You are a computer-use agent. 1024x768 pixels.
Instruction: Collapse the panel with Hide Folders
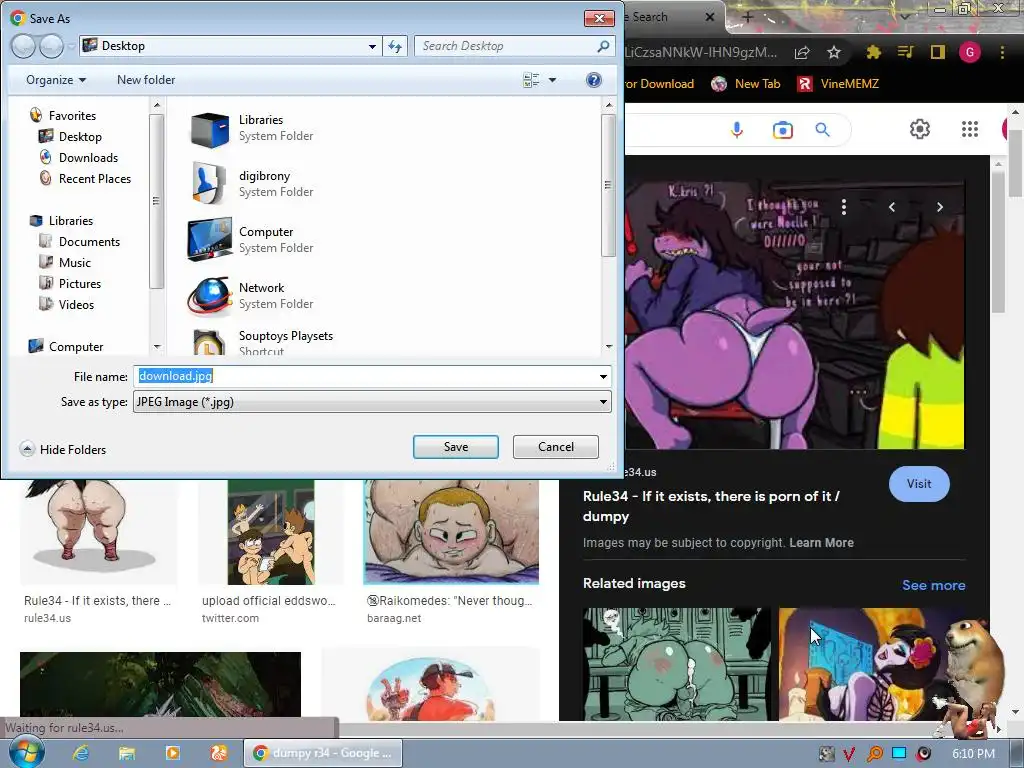[x=63, y=449]
